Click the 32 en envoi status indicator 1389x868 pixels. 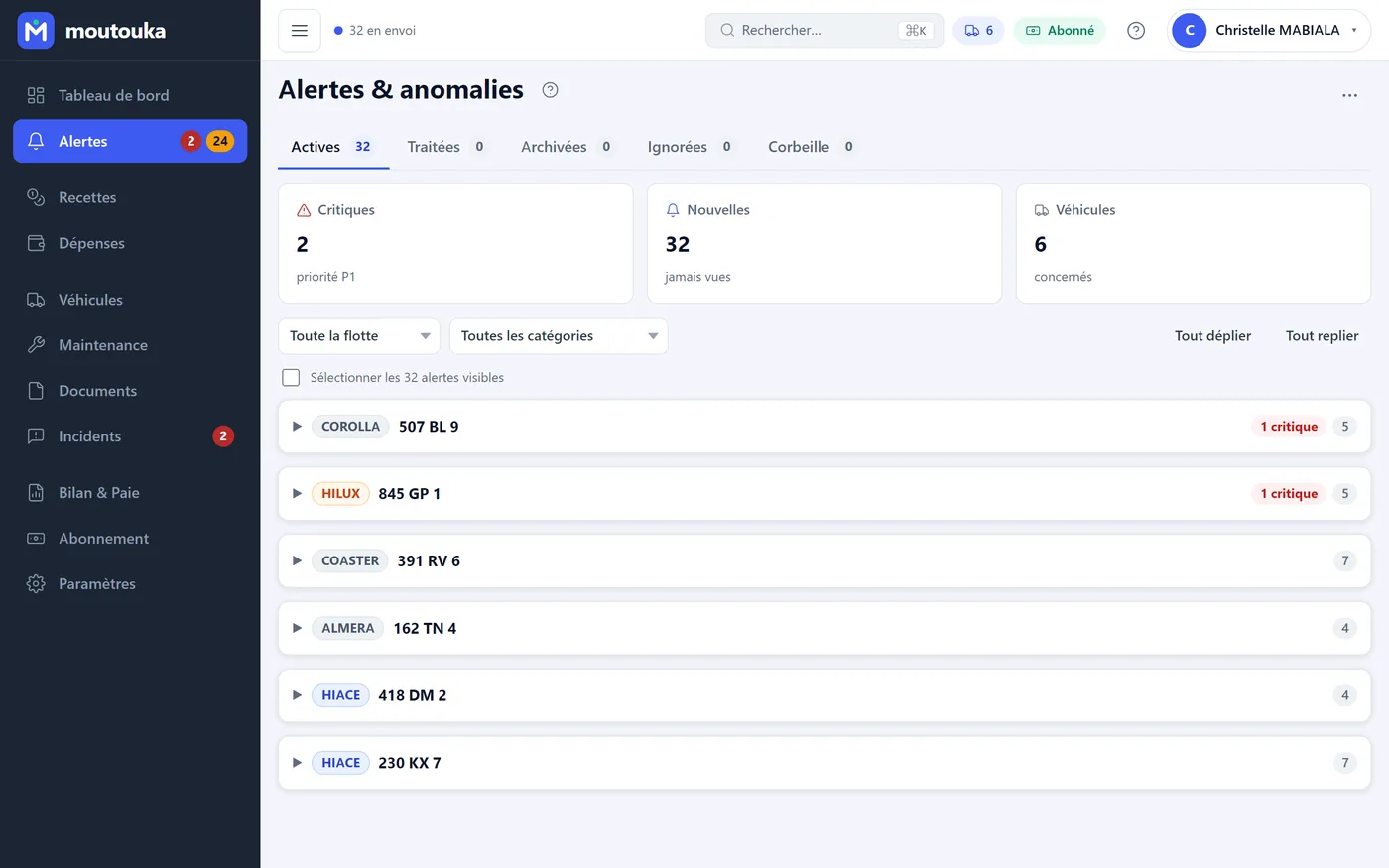(375, 31)
